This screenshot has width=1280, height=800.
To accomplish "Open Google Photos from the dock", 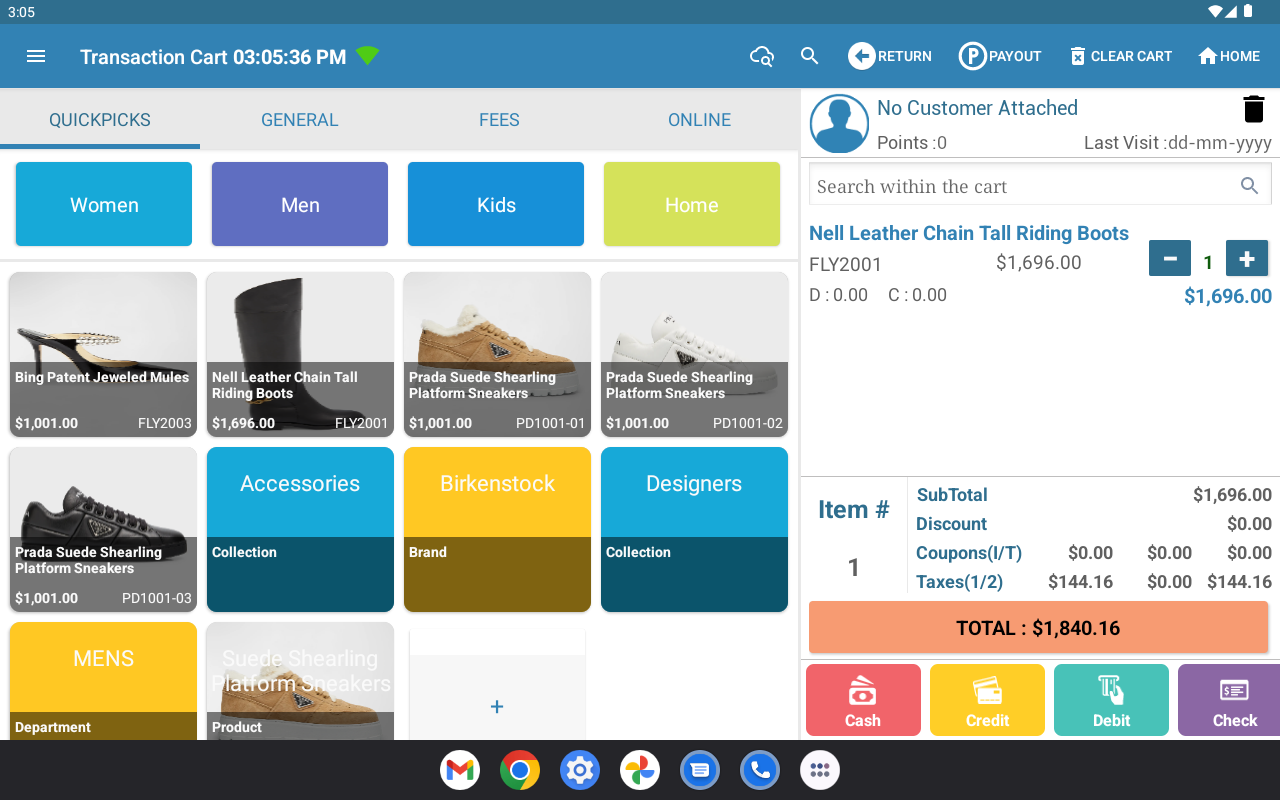I will 640,770.
